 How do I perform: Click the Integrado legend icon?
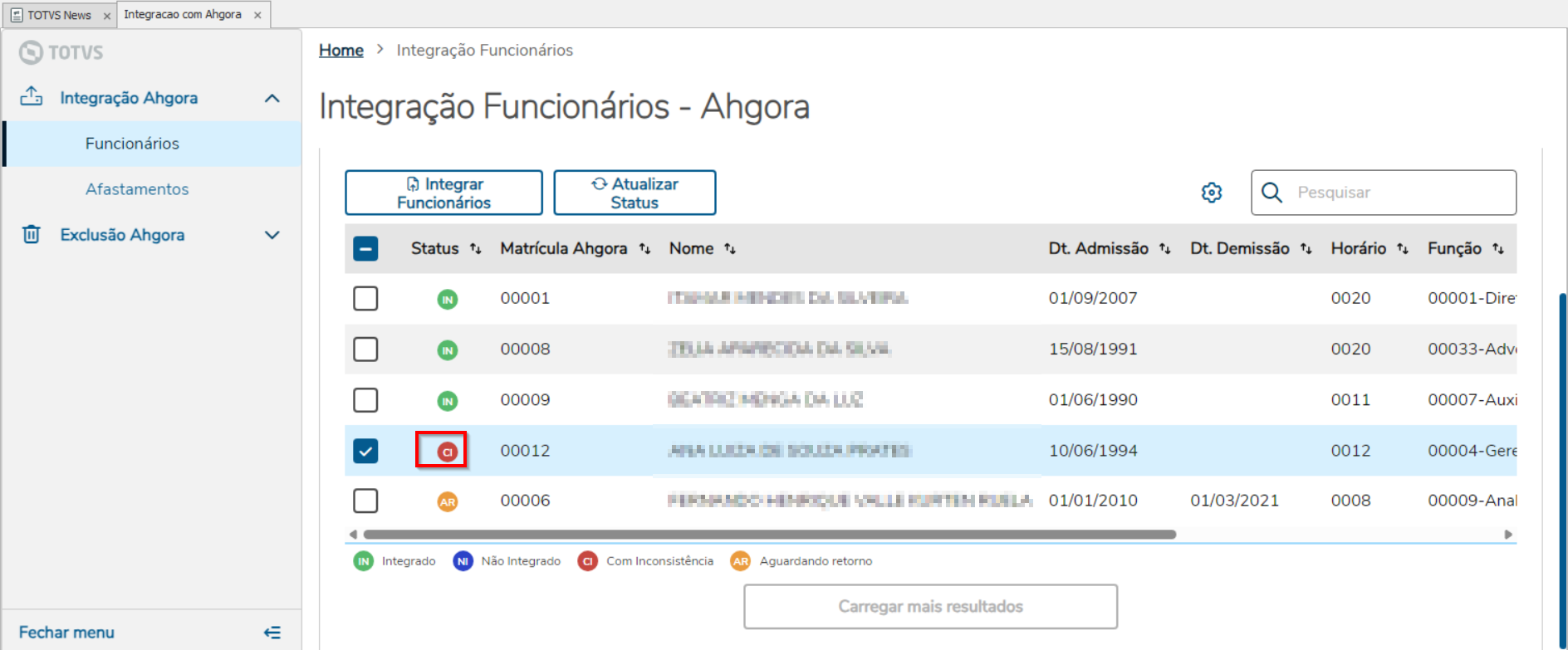pyautogui.click(x=364, y=561)
